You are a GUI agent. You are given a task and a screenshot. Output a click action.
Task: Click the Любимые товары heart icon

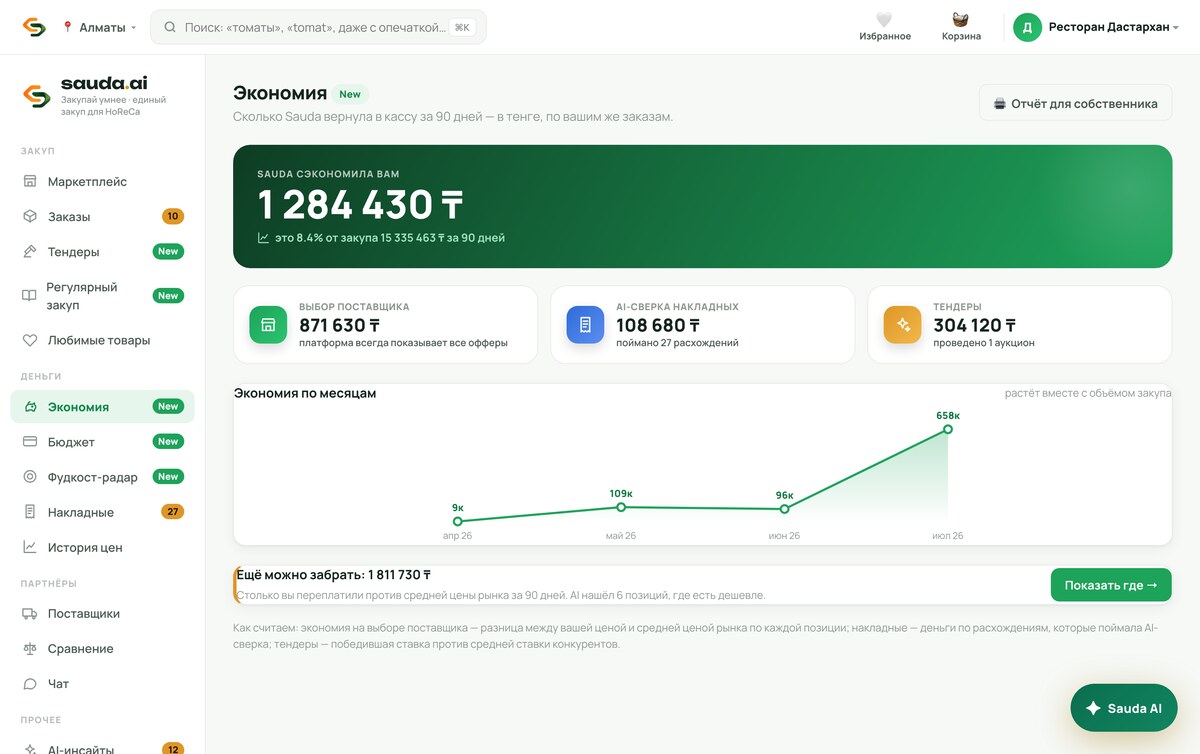click(x=29, y=340)
